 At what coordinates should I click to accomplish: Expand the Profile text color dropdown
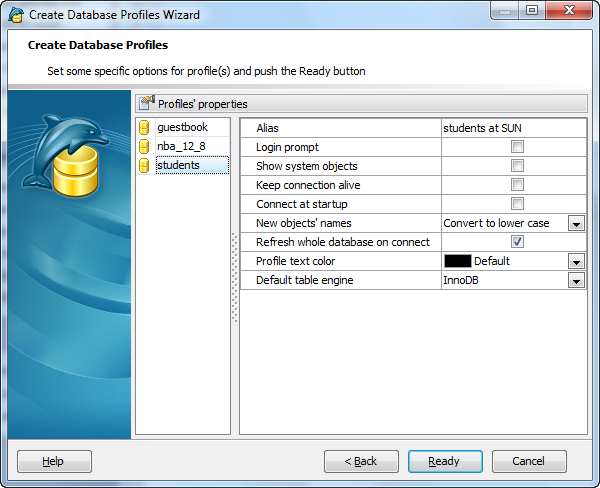point(576,262)
